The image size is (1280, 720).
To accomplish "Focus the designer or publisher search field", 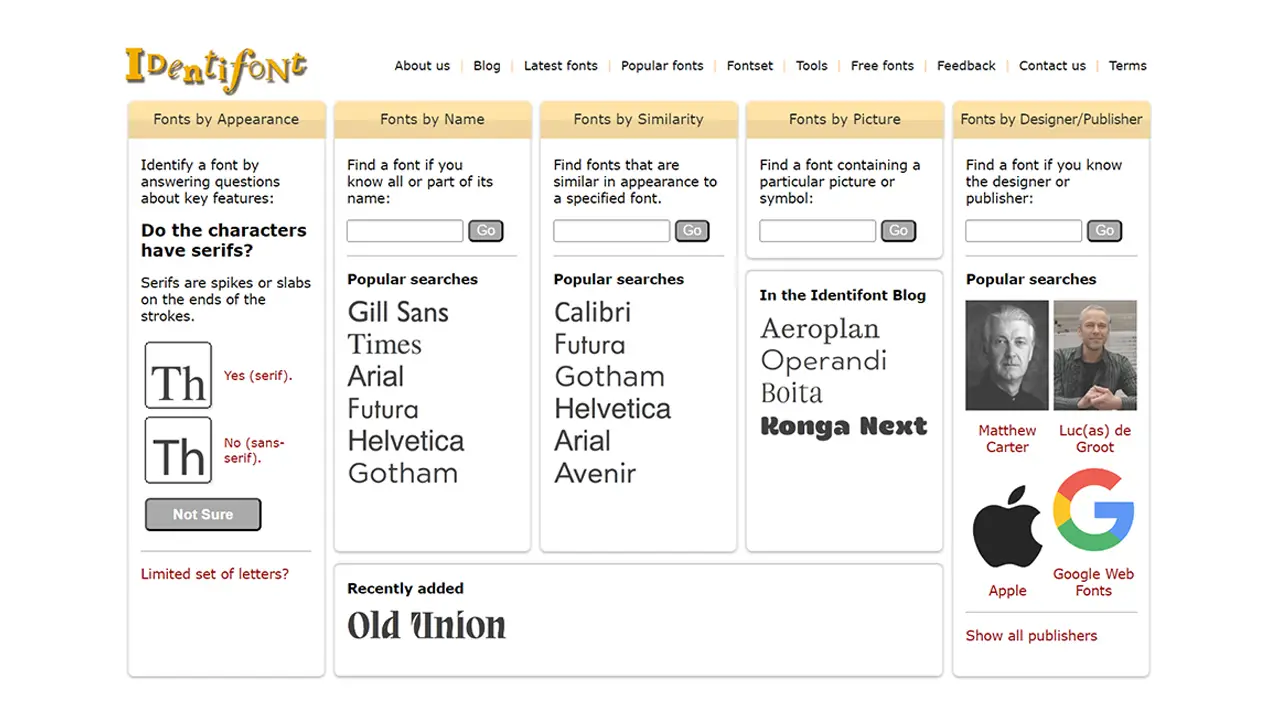I will [x=1023, y=231].
